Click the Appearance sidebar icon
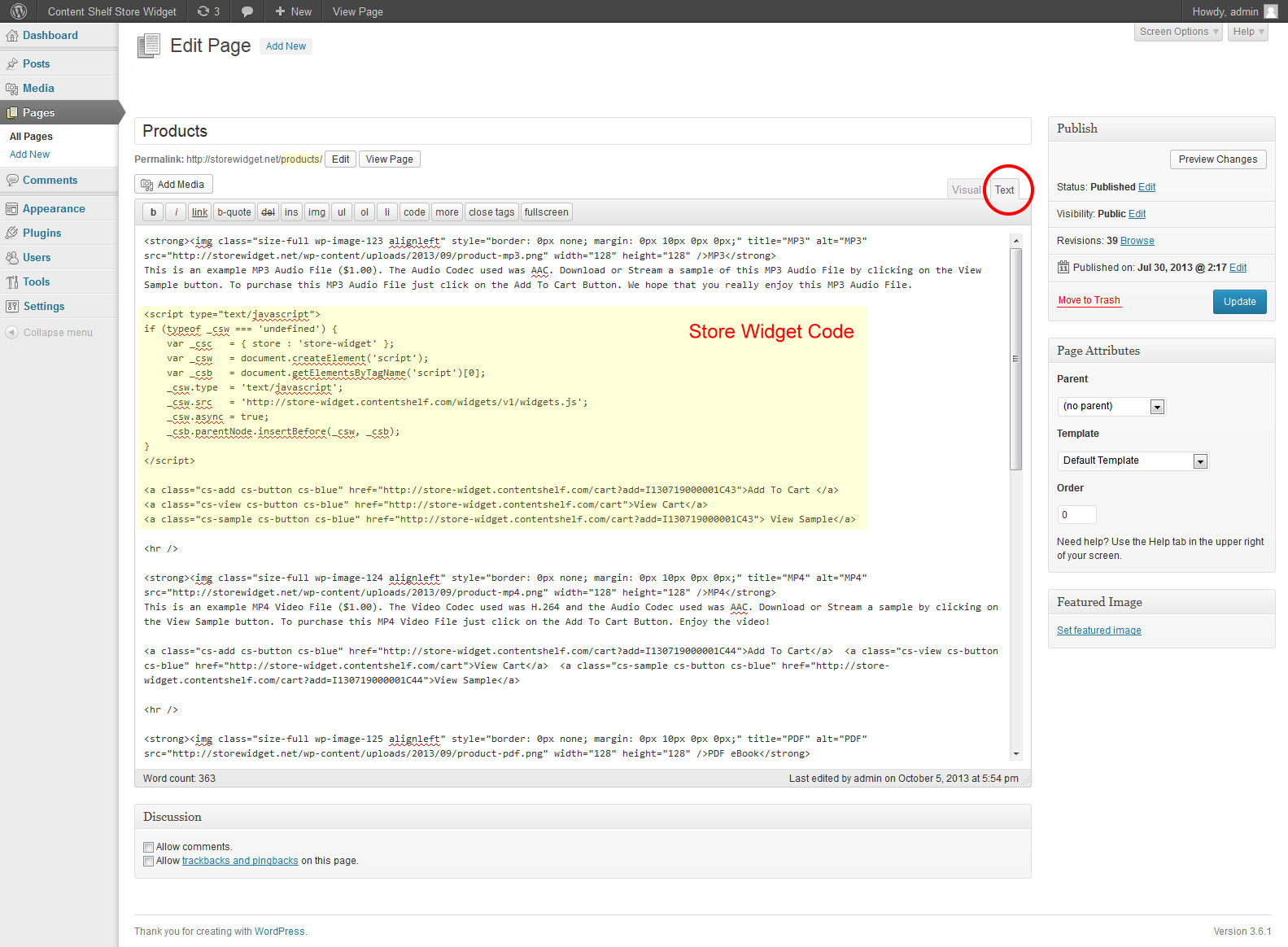This screenshot has width=1288, height=947. [x=11, y=208]
